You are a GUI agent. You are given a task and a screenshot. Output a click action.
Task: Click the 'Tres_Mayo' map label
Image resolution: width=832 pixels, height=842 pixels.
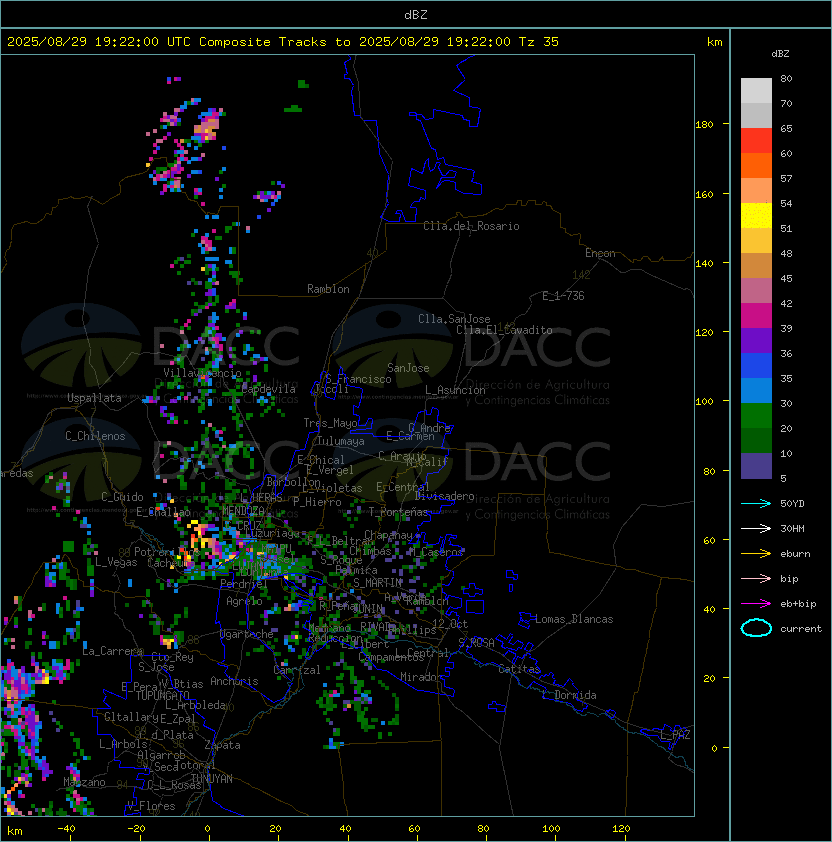(x=330, y=423)
